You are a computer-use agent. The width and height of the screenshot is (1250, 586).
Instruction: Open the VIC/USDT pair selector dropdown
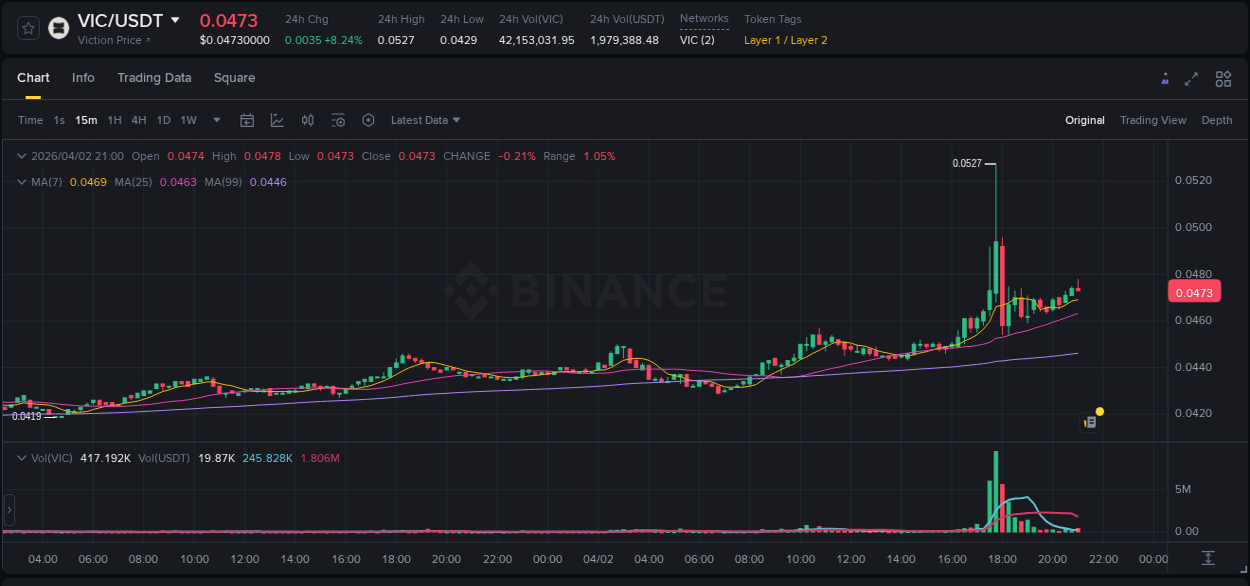point(176,20)
